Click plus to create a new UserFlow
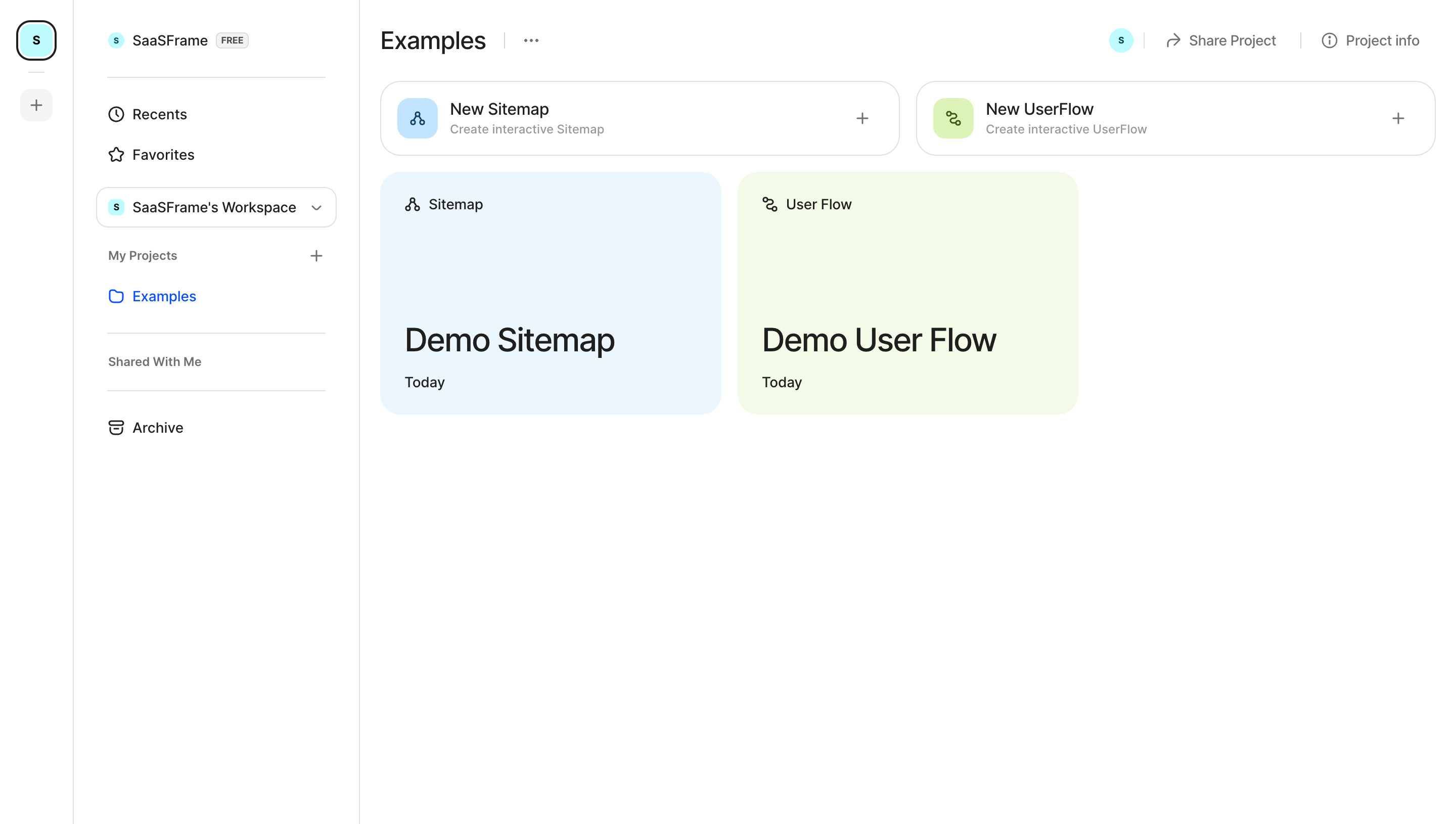This screenshot has width=1456, height=824. pos(1398,118)
